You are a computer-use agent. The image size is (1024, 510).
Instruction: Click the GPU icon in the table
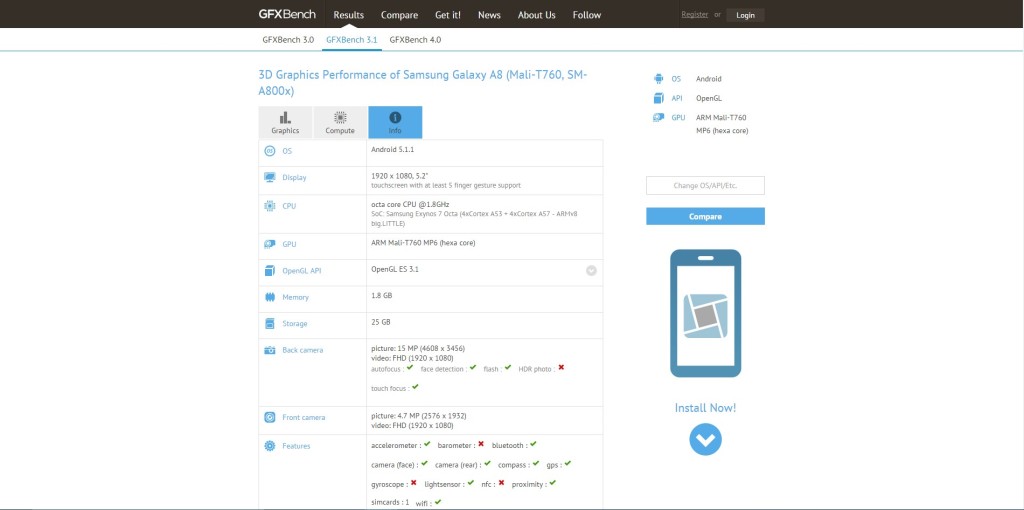[270, 244]
